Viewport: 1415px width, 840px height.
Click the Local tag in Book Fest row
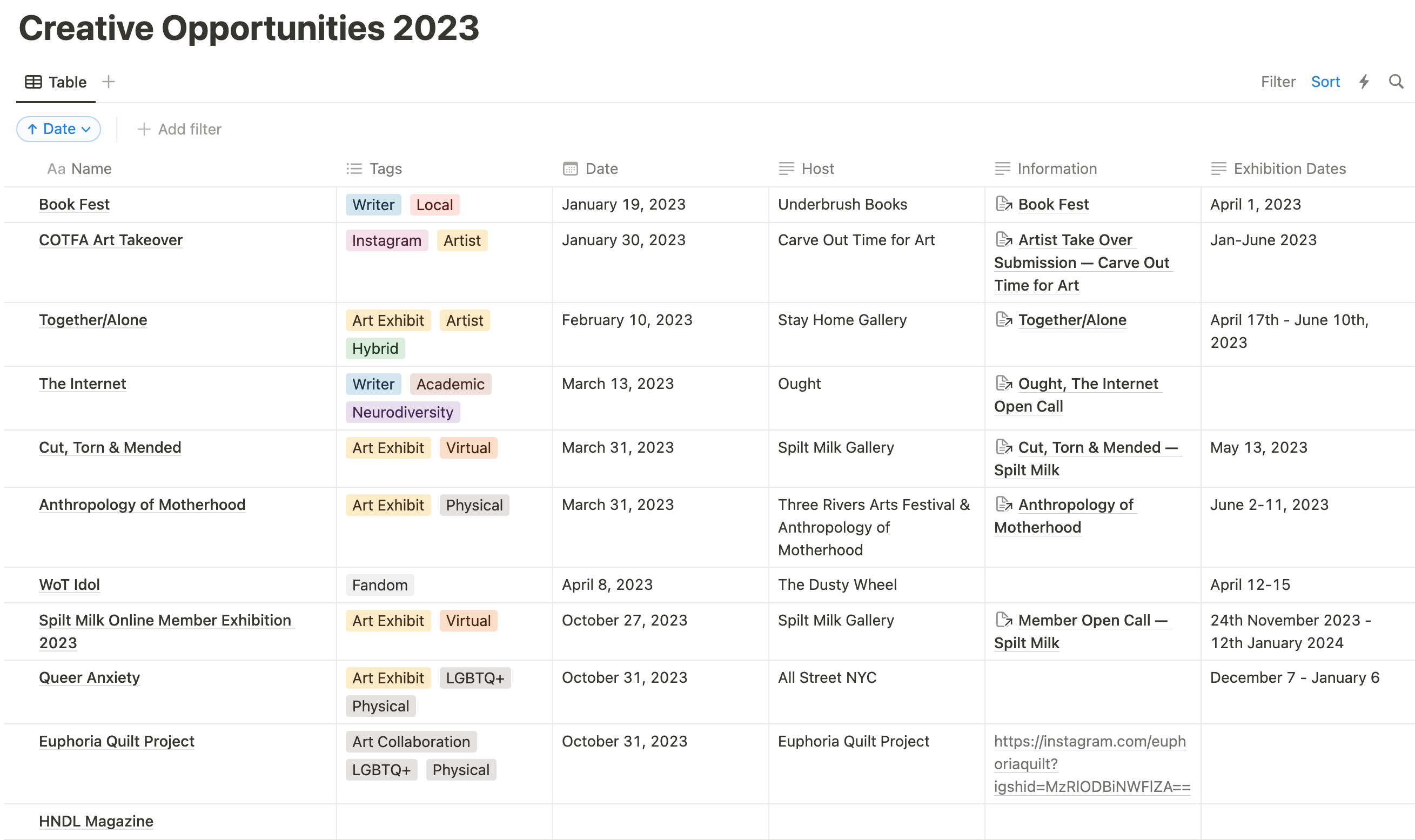pyautogui.click(x=435, y=204)
